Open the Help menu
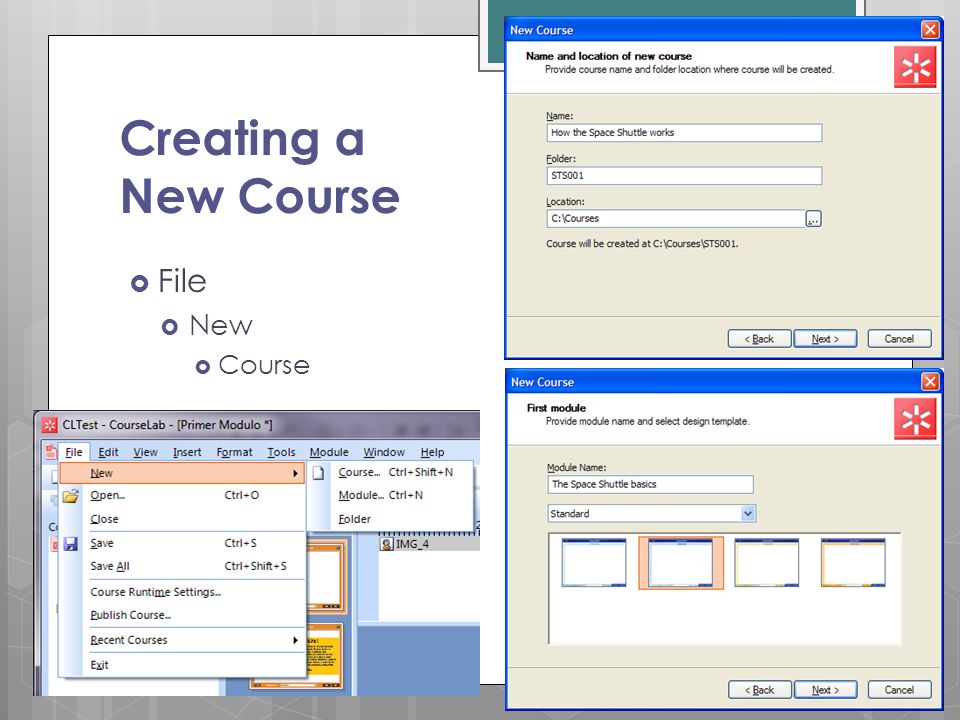Screen dimensions: 960x720 point(432,452)
